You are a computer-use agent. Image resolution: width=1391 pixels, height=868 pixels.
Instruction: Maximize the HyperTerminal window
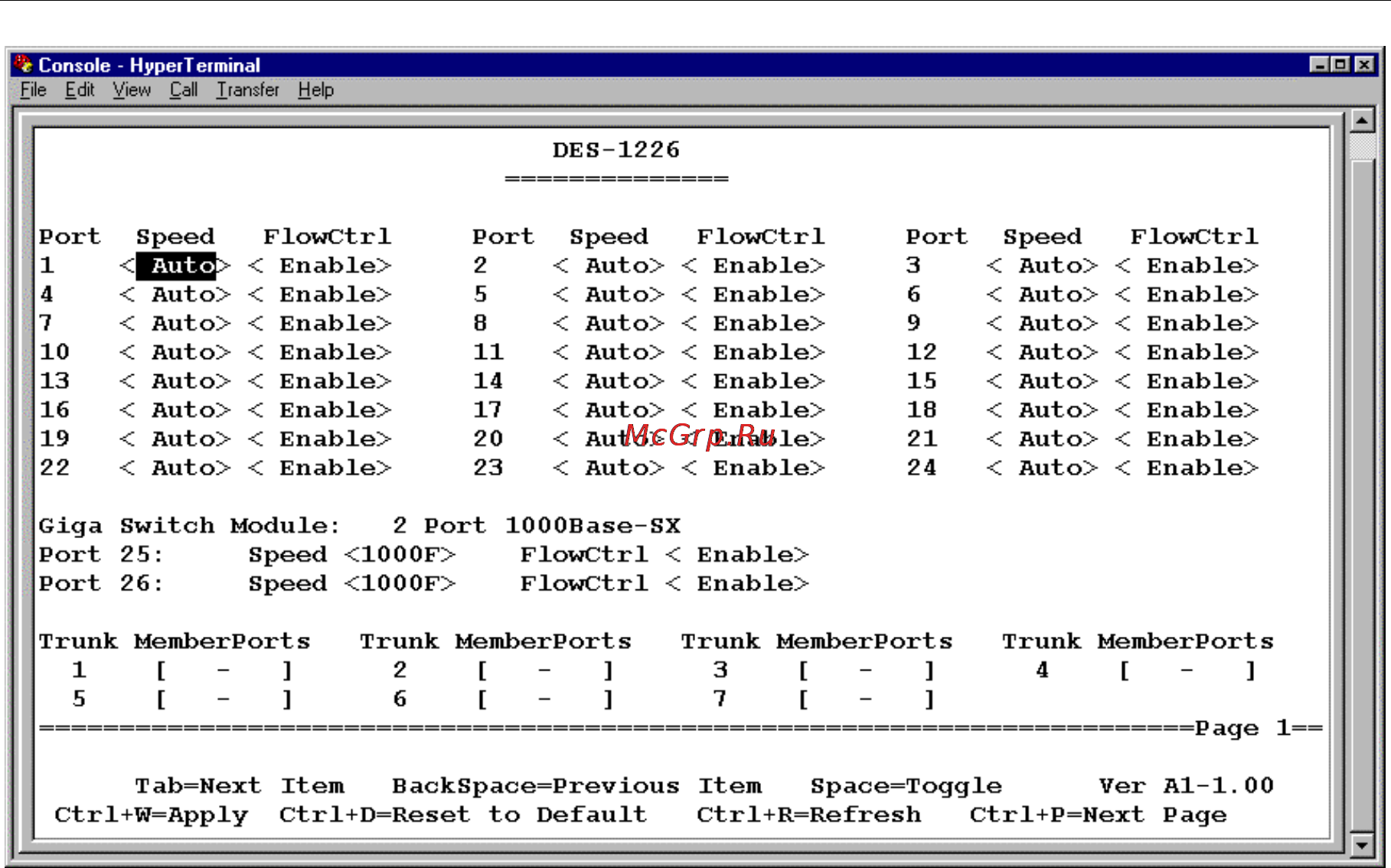click(x=1340, y=64)
